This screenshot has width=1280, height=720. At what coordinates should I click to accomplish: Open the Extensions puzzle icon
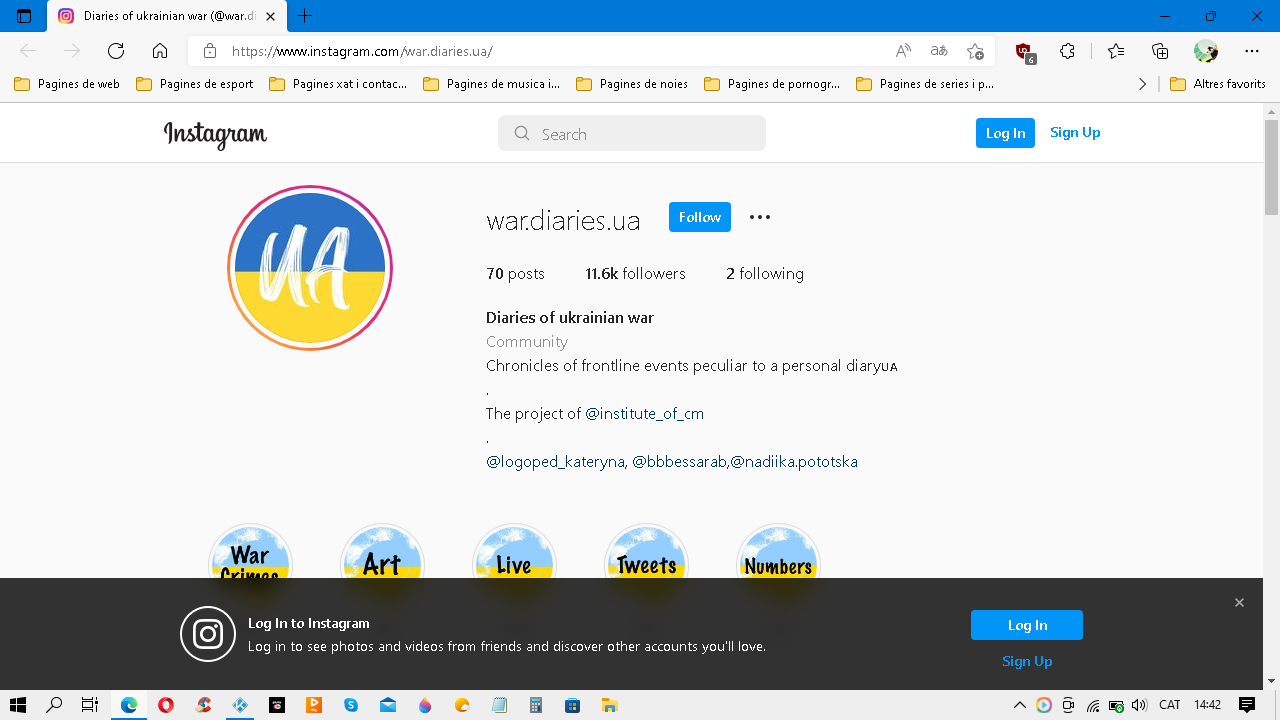pos(1068,51)
